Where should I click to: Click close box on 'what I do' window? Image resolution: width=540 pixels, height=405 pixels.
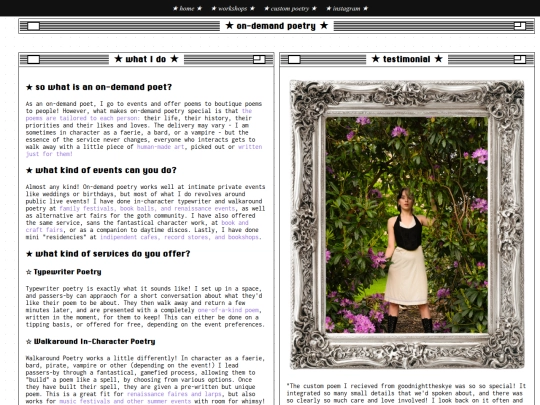(33, 59)
